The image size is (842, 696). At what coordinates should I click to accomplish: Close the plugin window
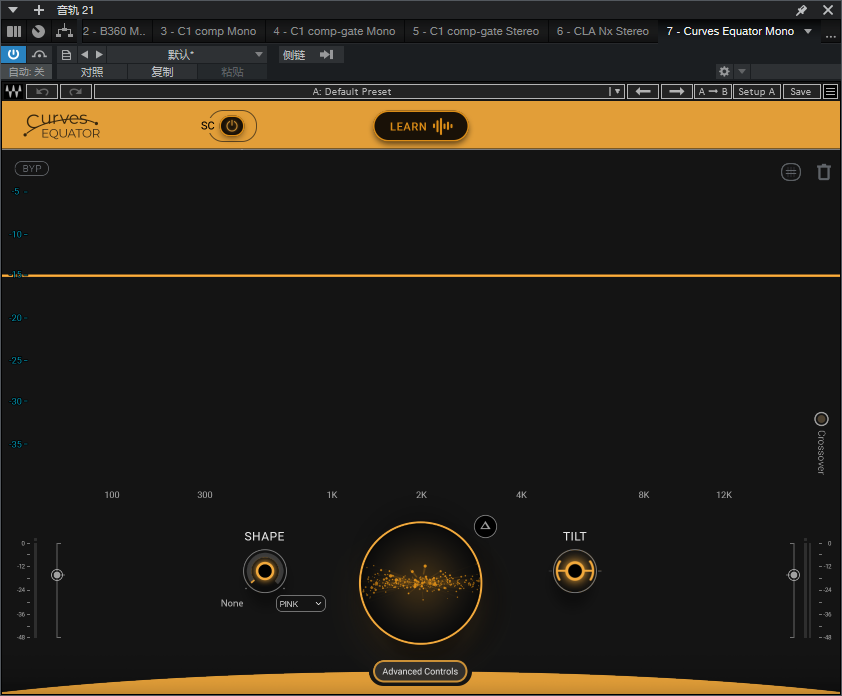tap(828, 10)
